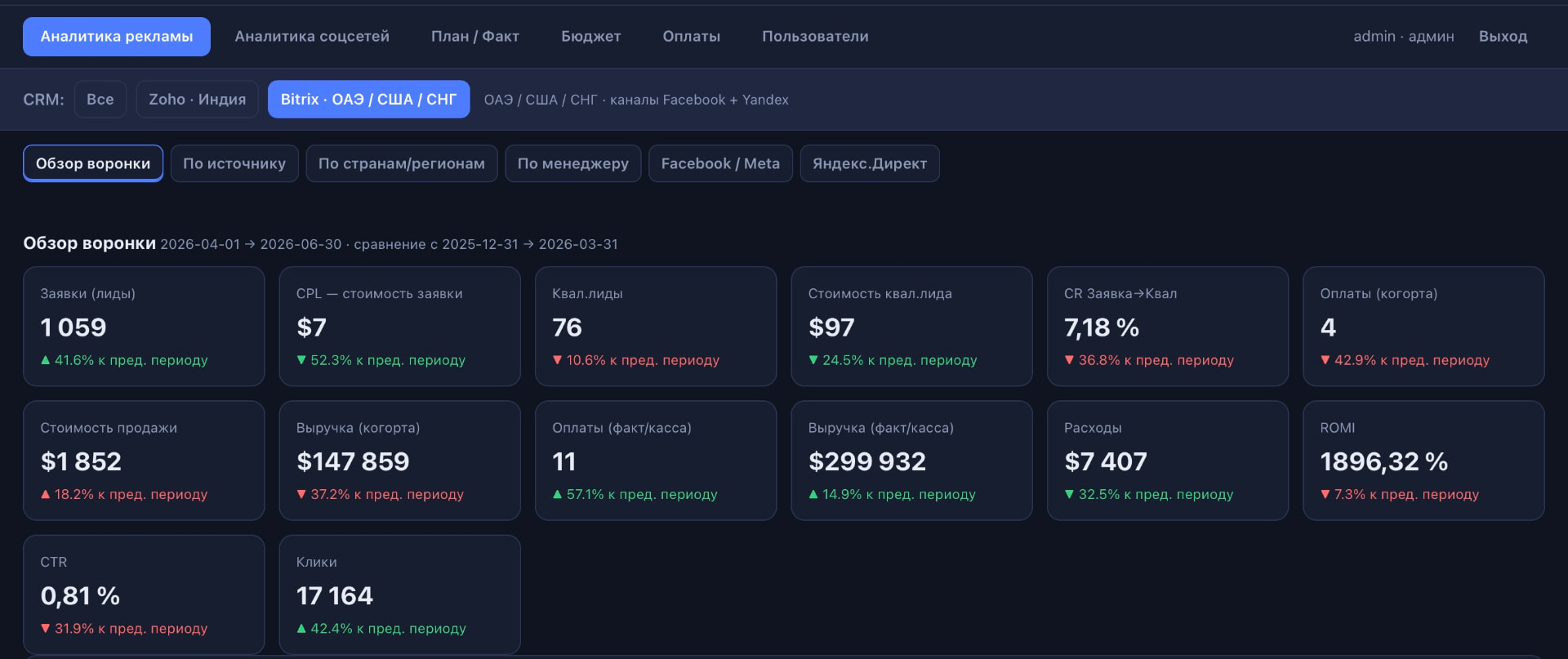Select the Zoho · Индия CRM filter

click(x=197, y=99)
